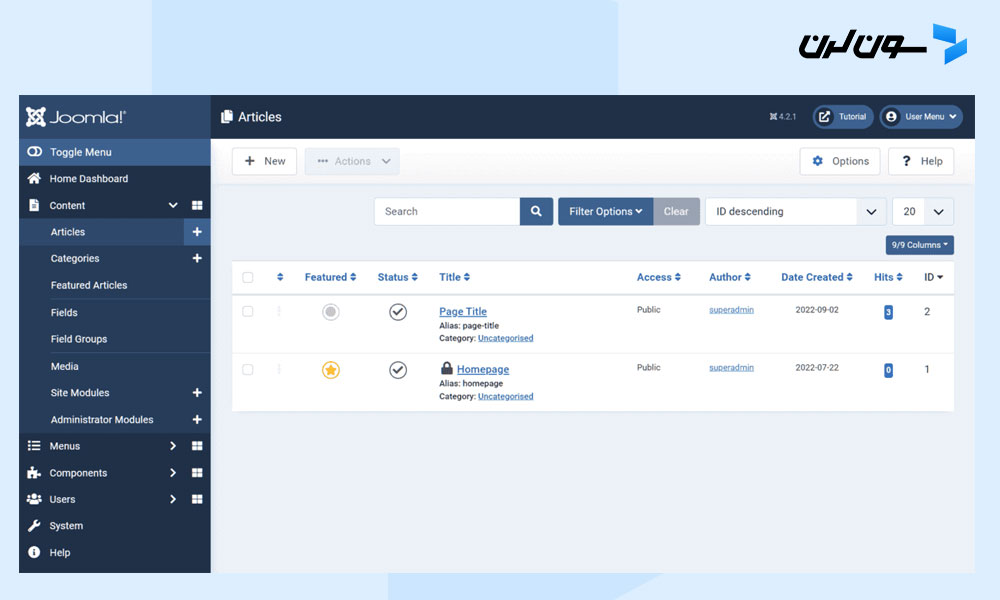The height and width of the screenshot is (600, 1000).
Task: Open Site Modules in sidebar
Action: coord(80,393)
